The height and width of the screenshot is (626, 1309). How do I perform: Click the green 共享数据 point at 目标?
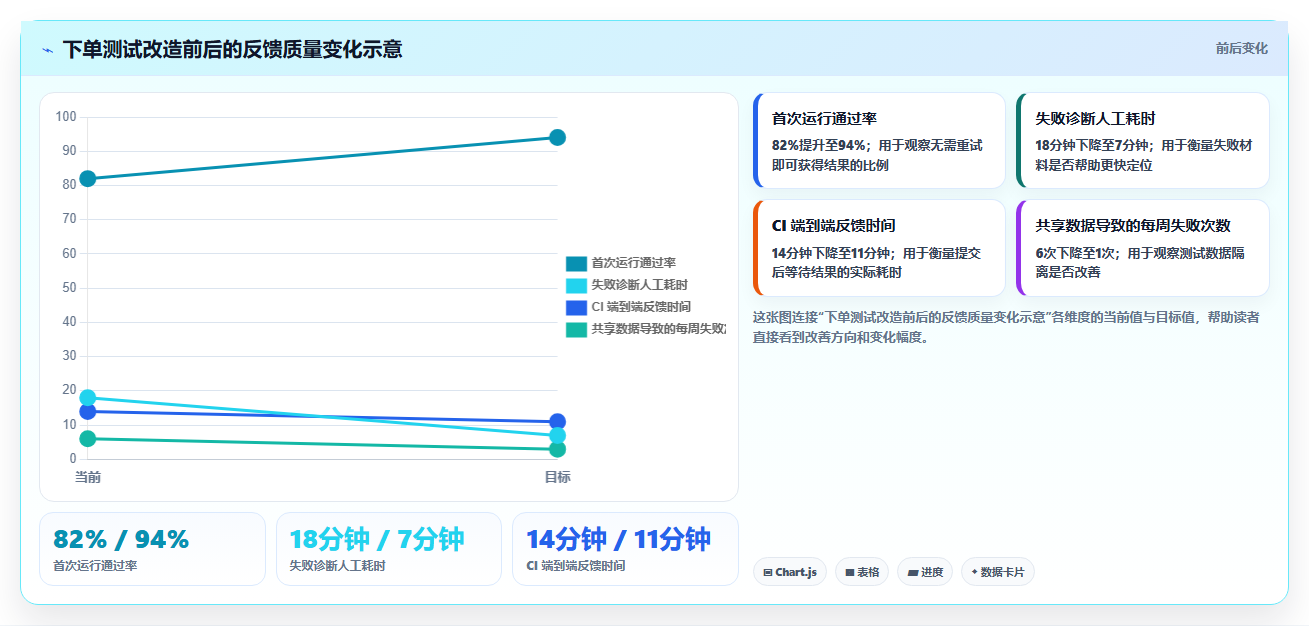[x=557, y=449]
